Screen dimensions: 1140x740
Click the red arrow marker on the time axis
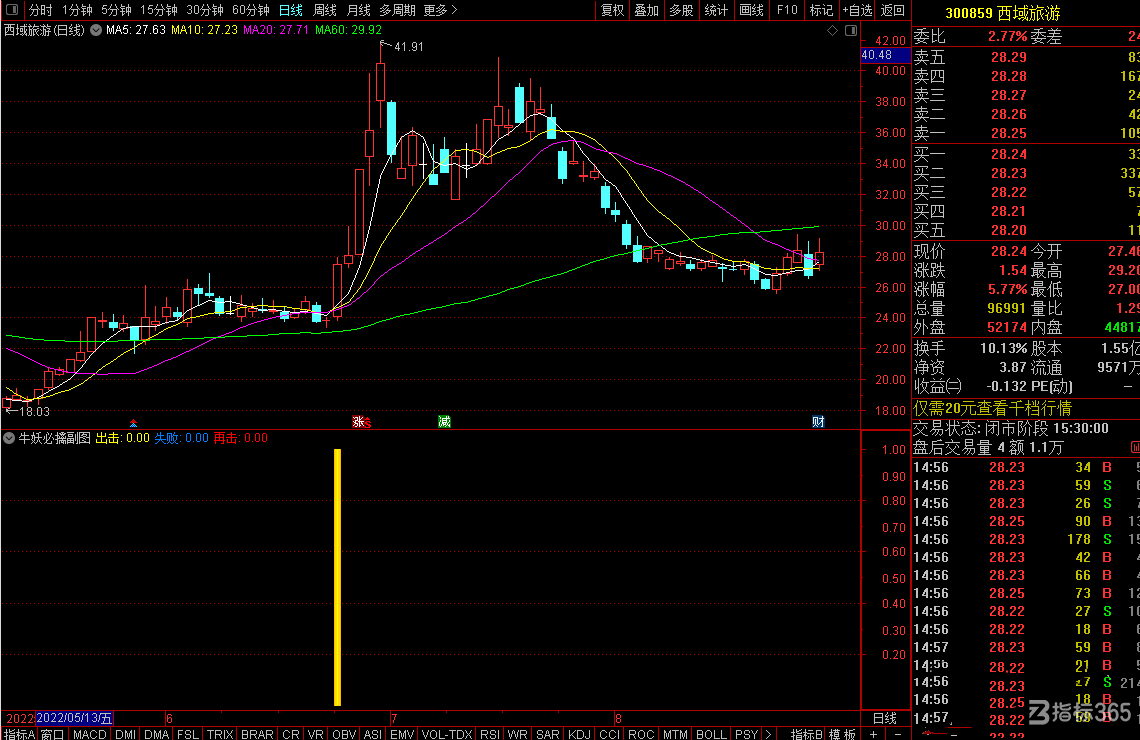click(133, 422)
